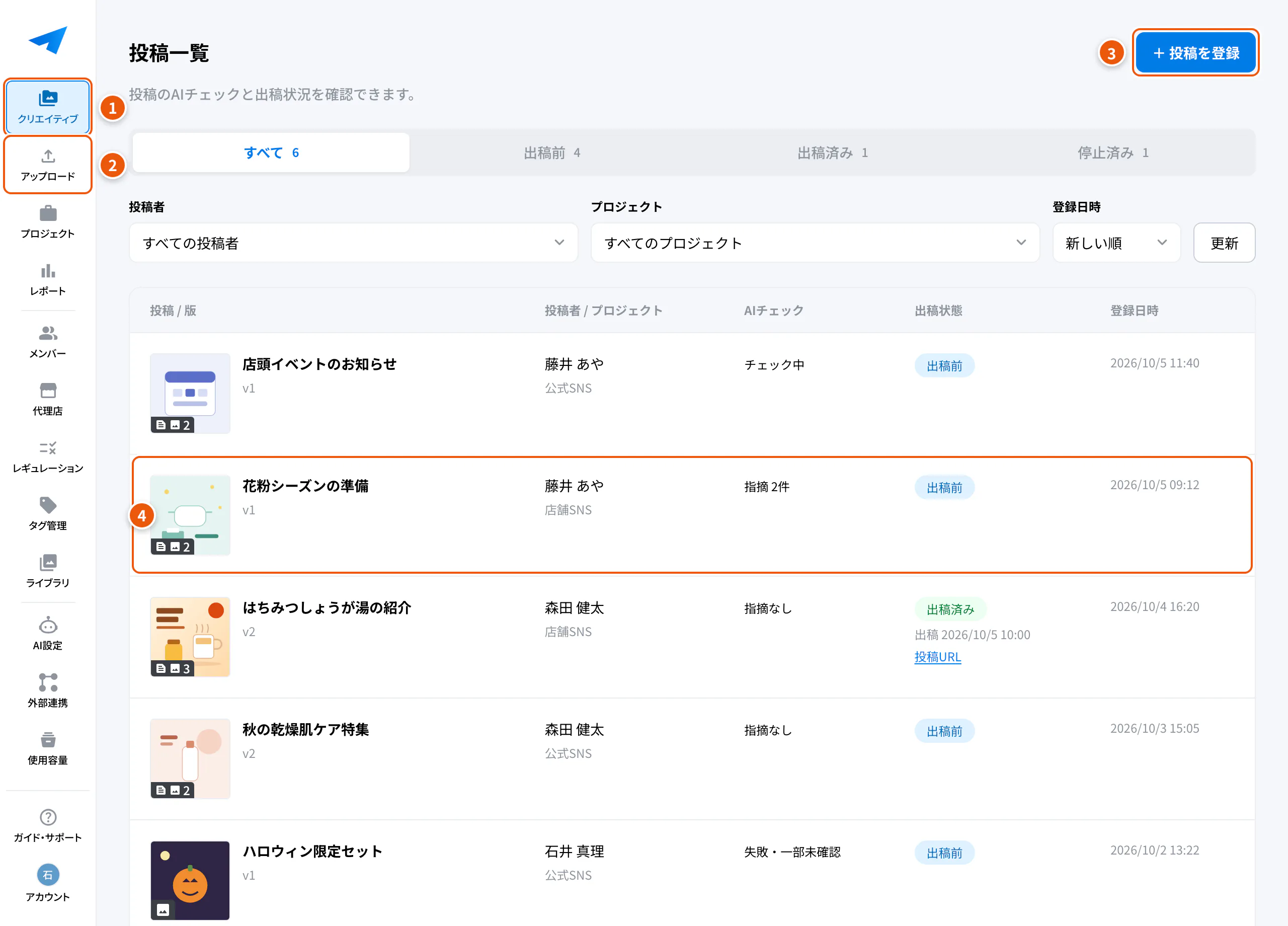Open the プロジェクト briefcase section

[x=48, y=222]
